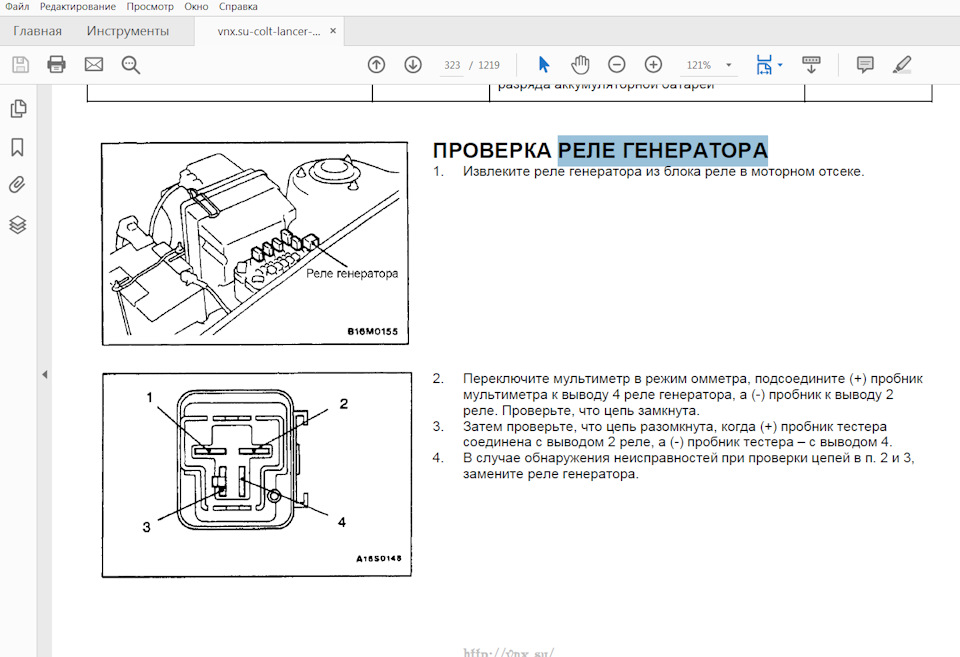The width and height of the screenshot is (960, 657).
Task: Click text Затем проверьте, что цепь разомкнута
Action: coord(590,426)
